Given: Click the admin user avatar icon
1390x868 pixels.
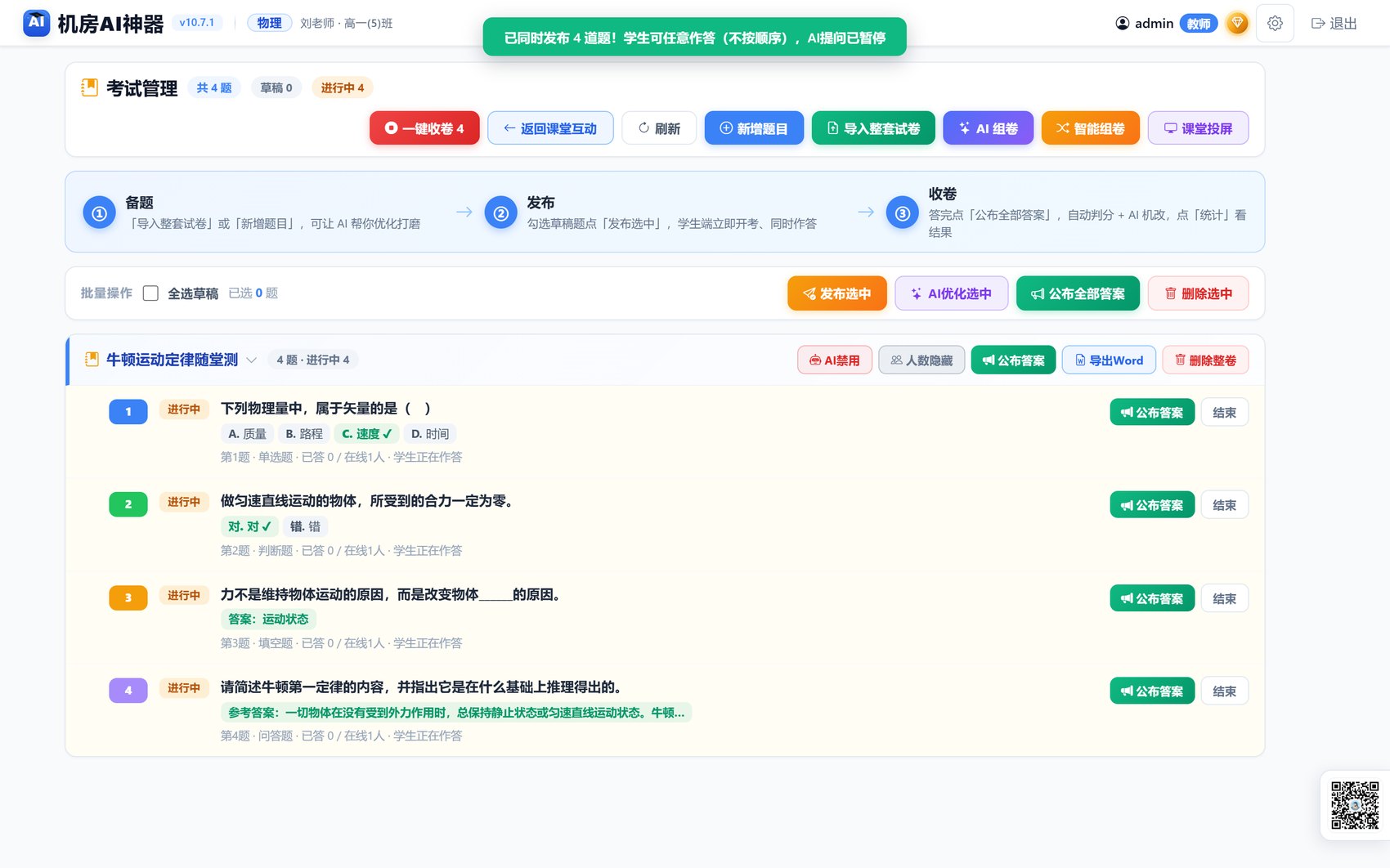Looking at the screenshot, I should (x=1123, y=24).
